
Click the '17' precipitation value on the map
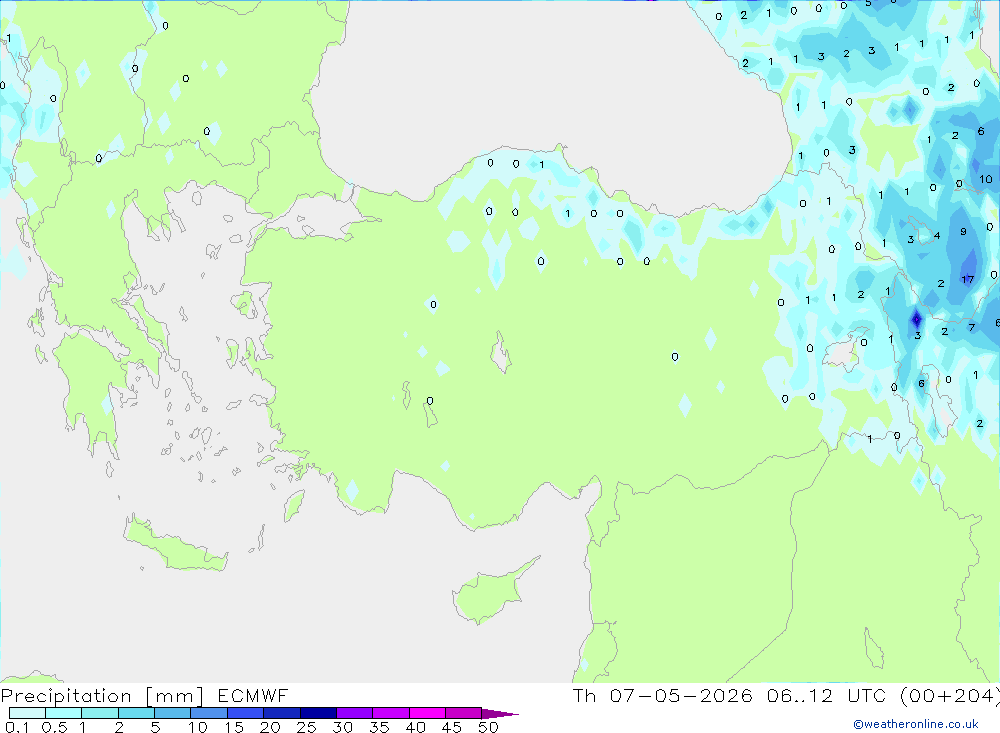tap(967, 279)
